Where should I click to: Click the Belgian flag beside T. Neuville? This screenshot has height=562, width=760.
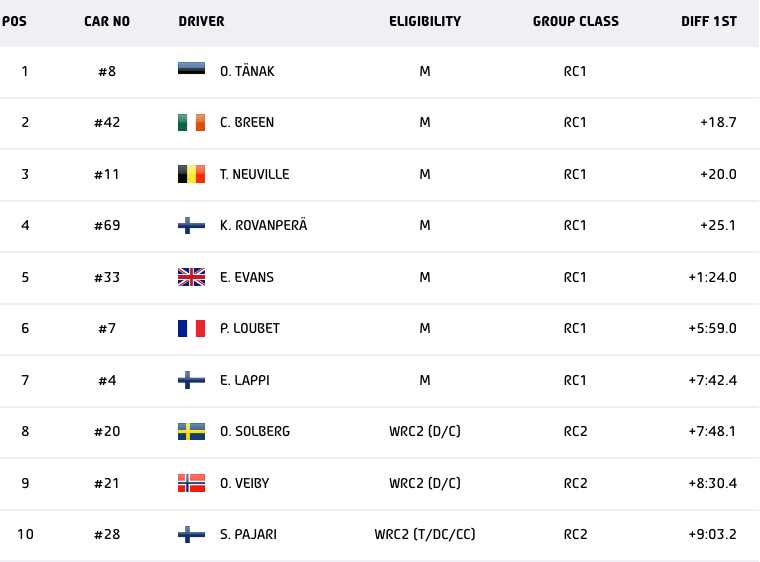click(191, 174)
